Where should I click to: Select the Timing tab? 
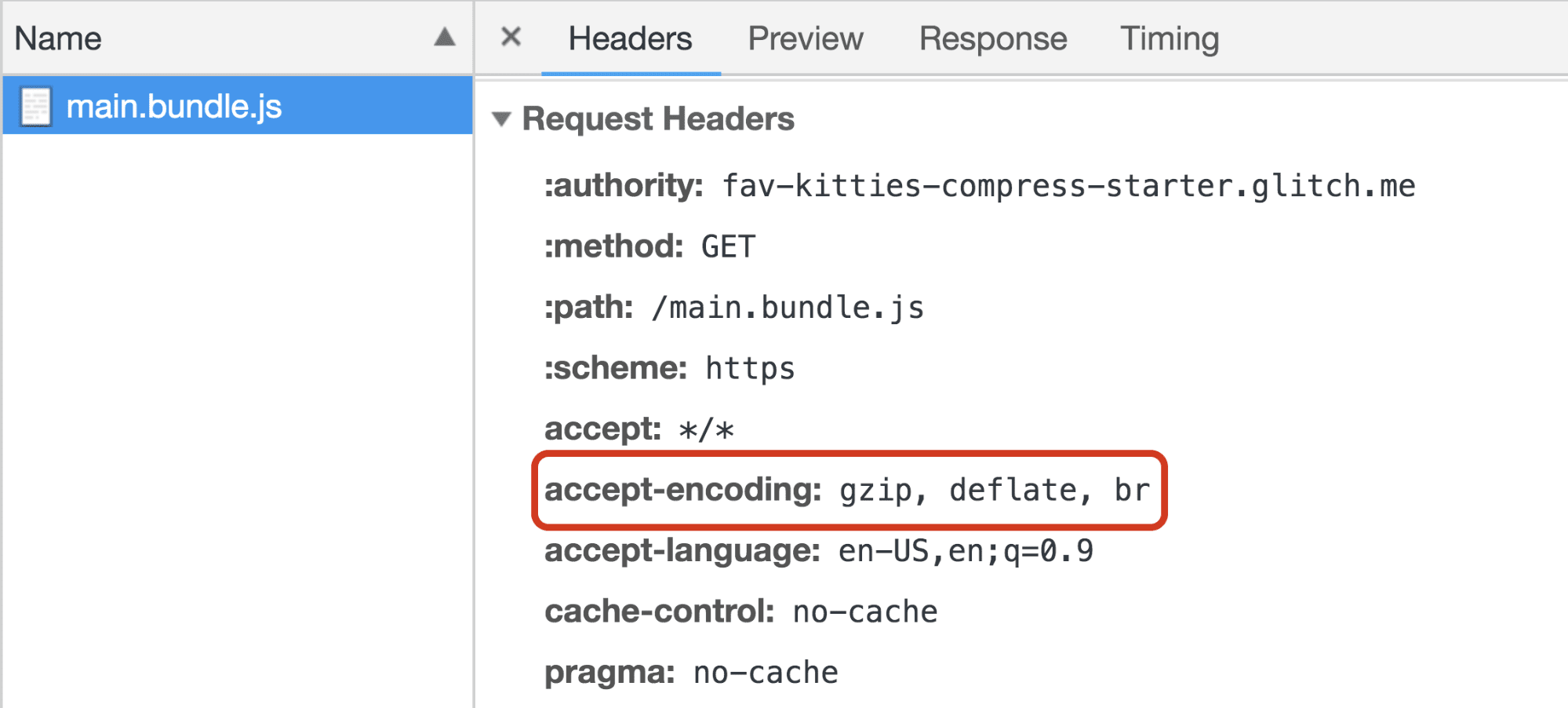[x=1168, y=38]
